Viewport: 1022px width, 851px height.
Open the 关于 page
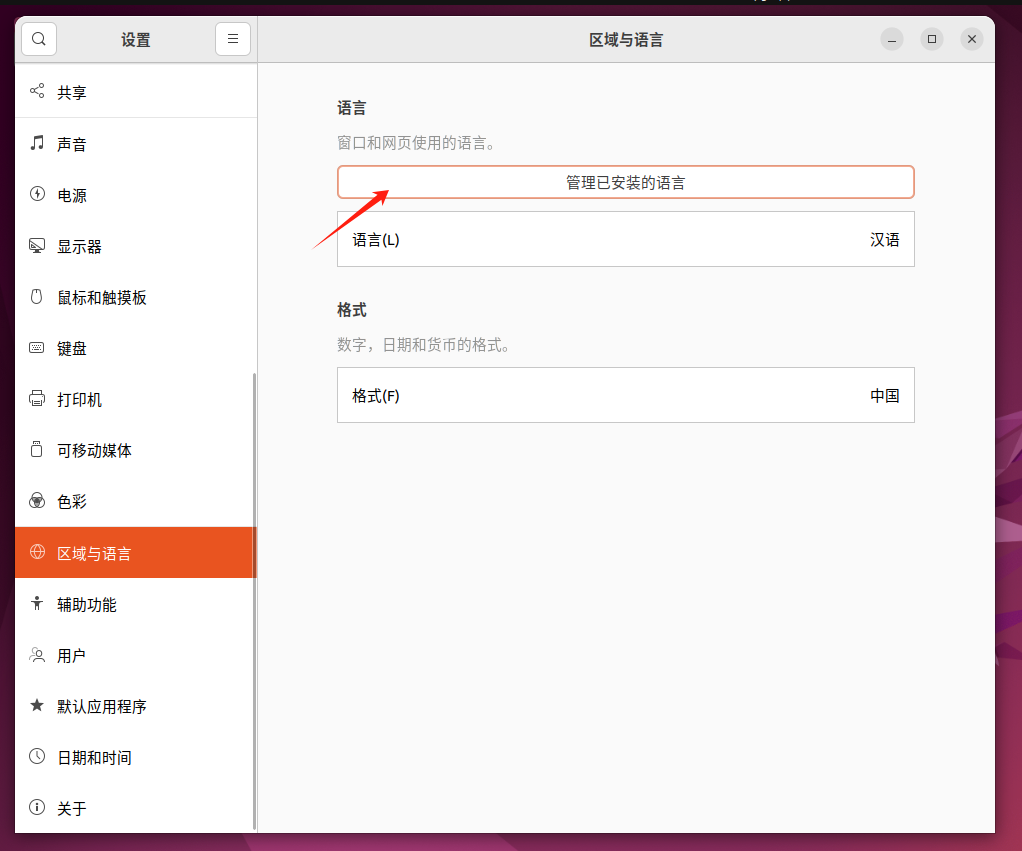pyautogui.click(x=136, y=808)
